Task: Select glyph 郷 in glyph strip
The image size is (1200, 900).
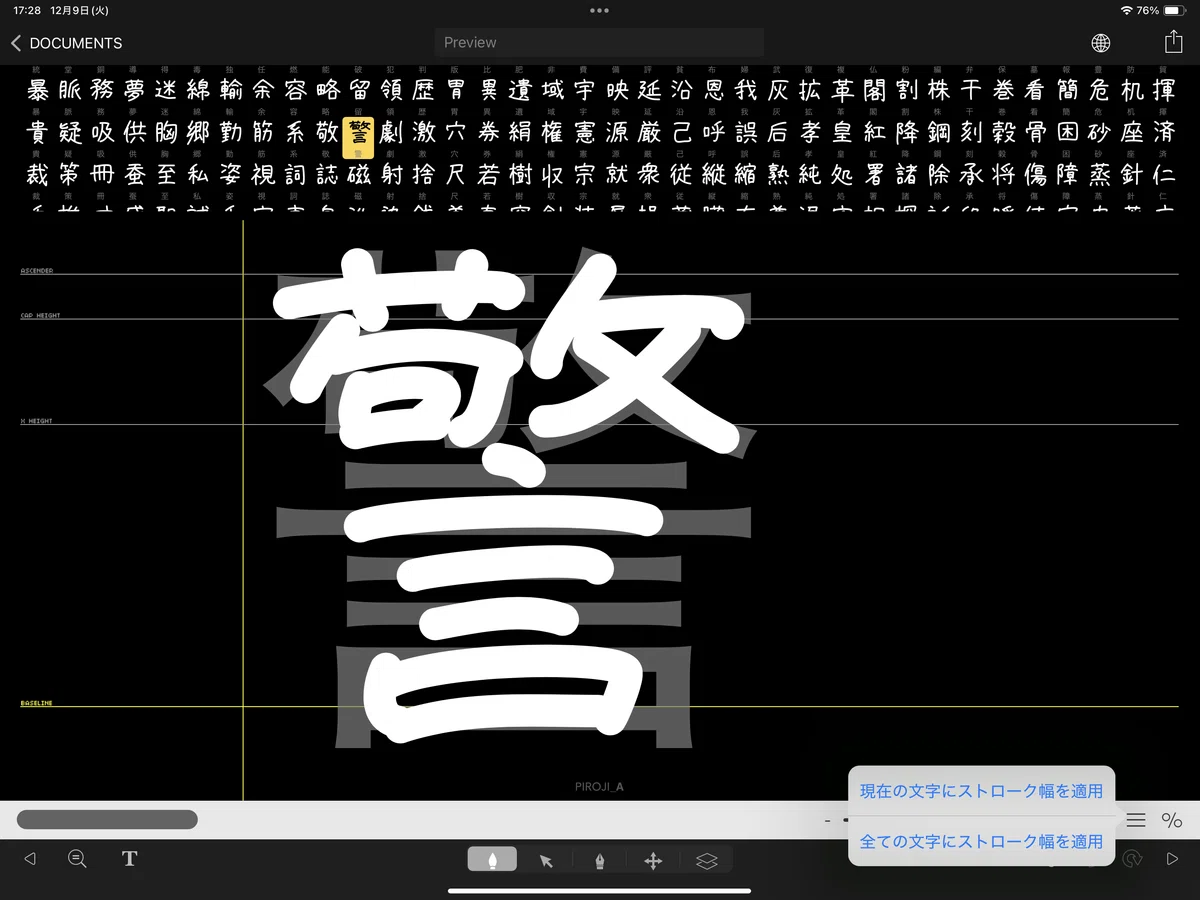Action: [x=198, y=132]
